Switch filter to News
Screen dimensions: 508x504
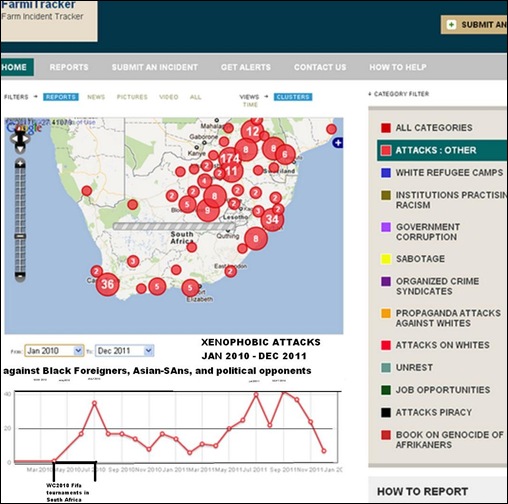click(x=96, y=97)
